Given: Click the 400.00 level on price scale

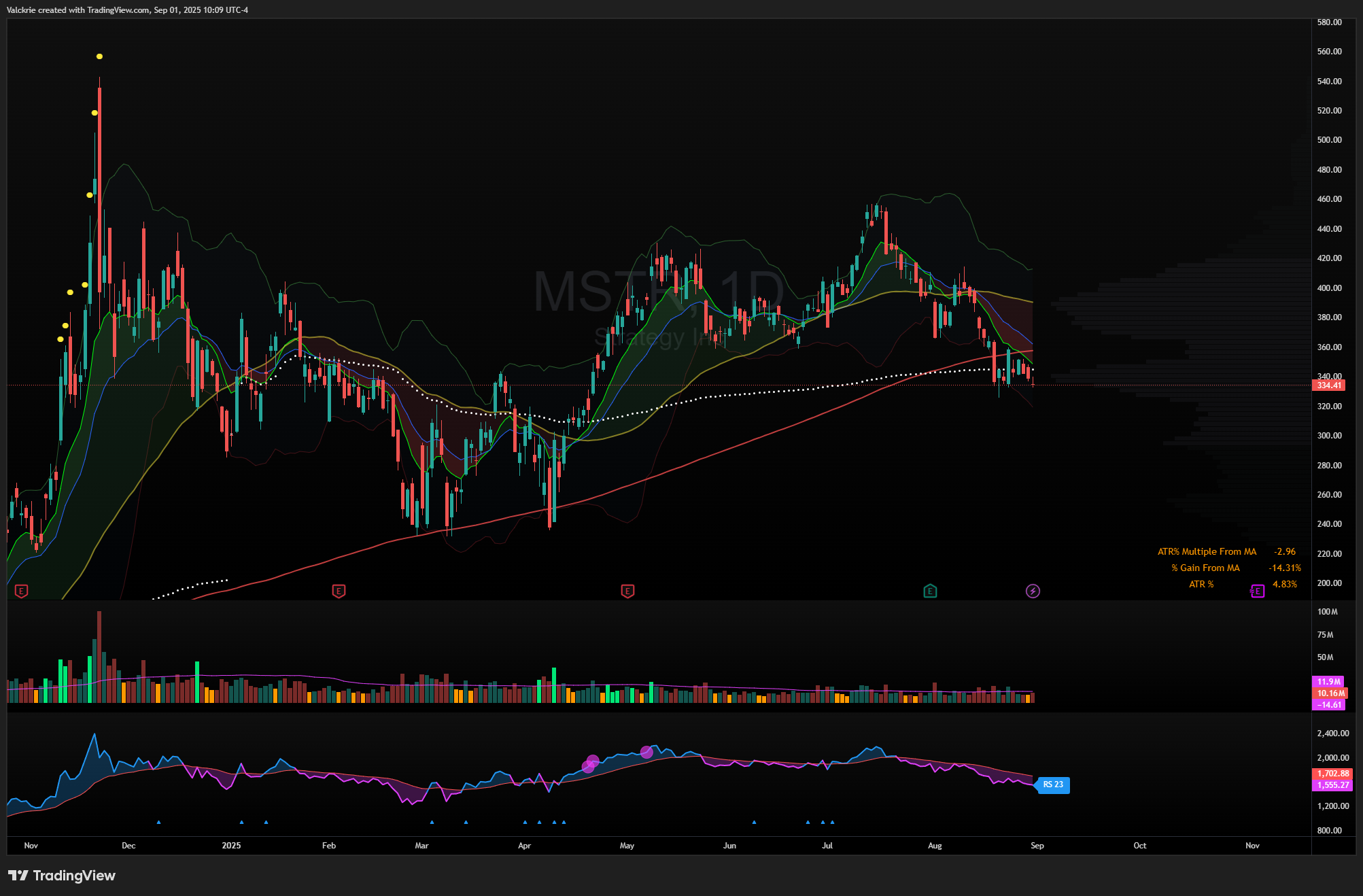Looking at the screenshot, I should (x=1329, y=288).
